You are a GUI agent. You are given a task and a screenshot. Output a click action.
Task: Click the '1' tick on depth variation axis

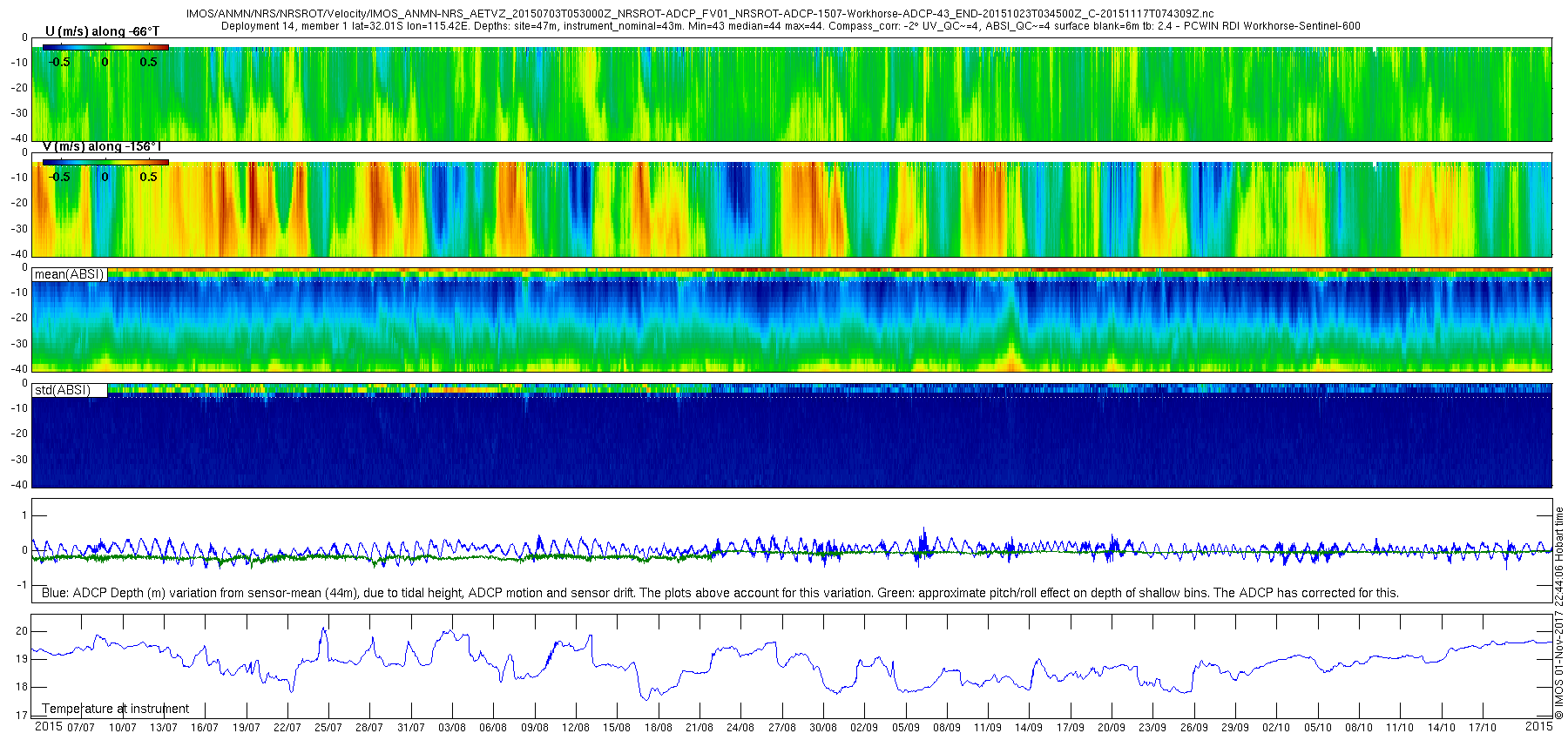coord(24,515)
